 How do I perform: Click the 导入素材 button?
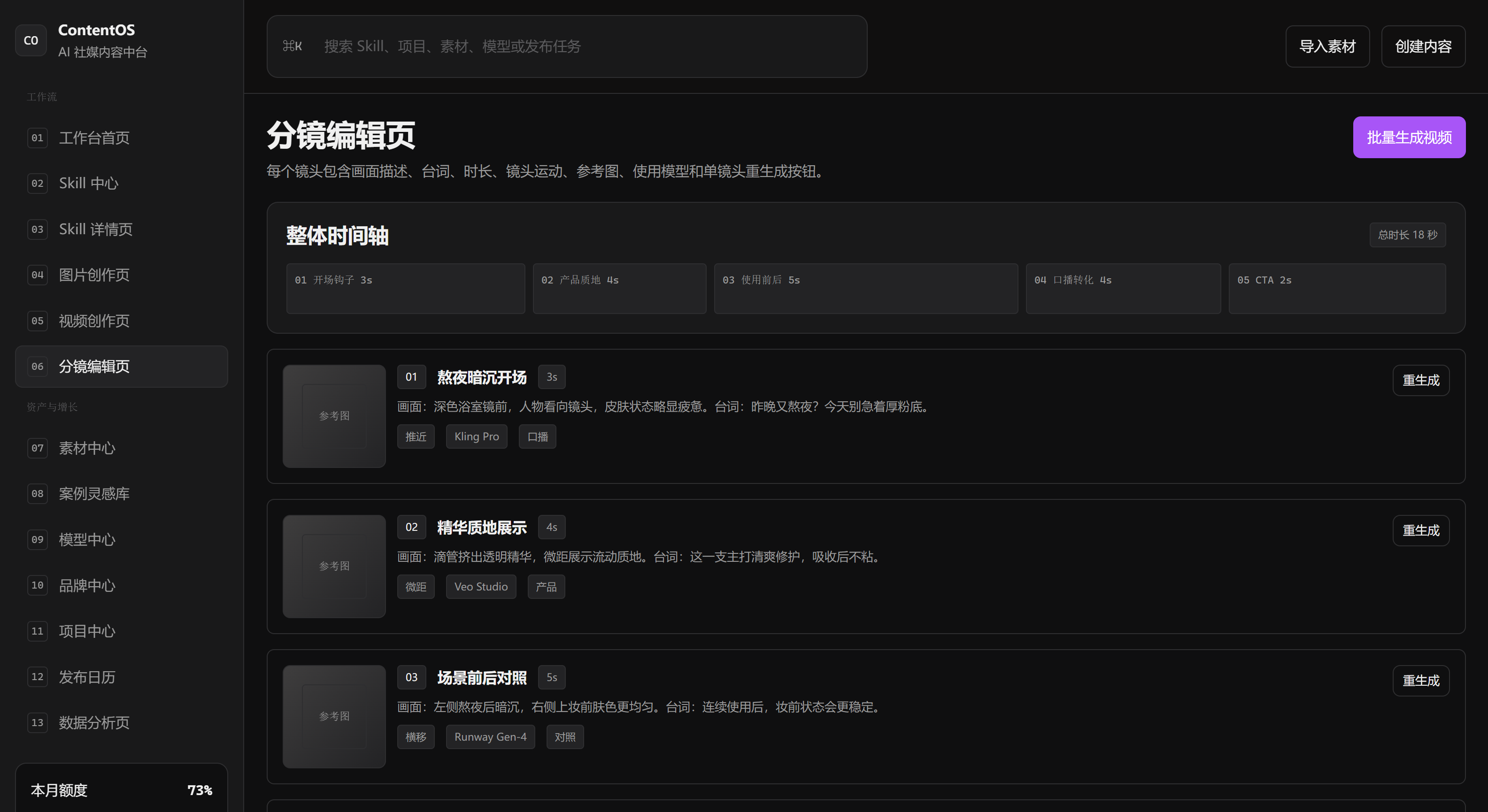click(x=1327, y=46)
